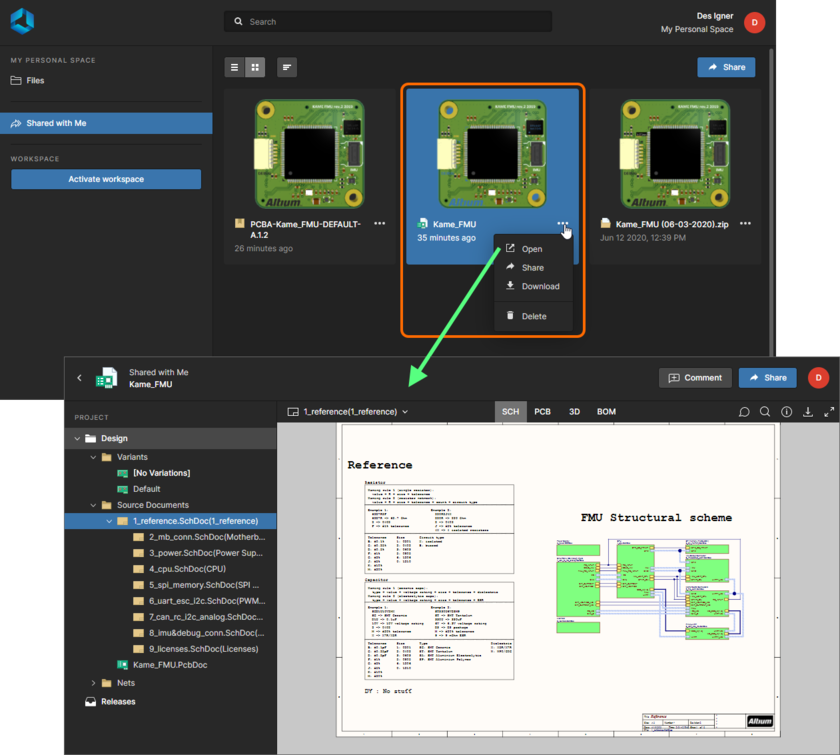Click the Altium logo in the top-left corner

(x=21, y=20)
